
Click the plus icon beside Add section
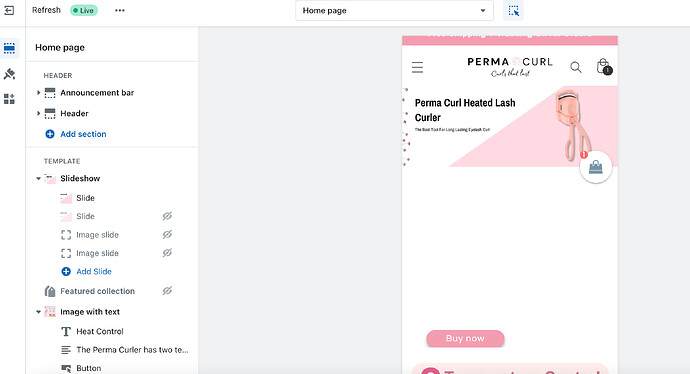[x=50, y=134]
